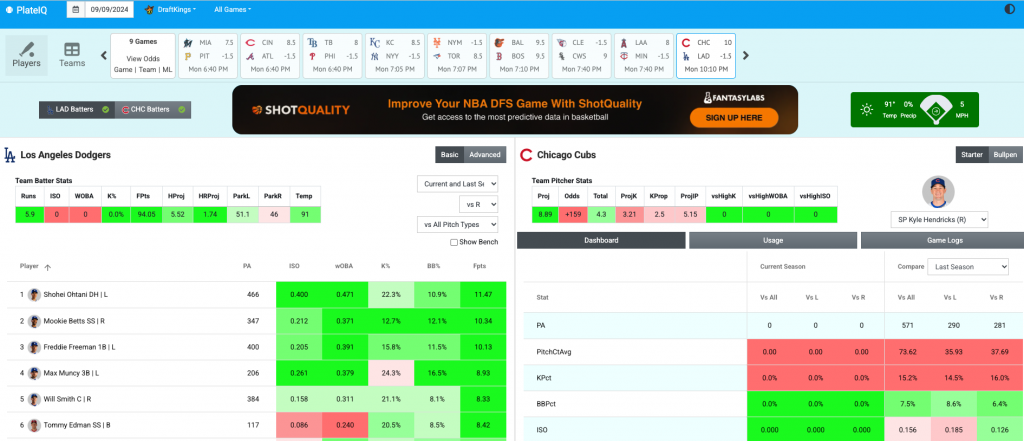1024x441 pixels.
Task: Select the BAL vs BOS game card
Action: click(x=519, y=56)
